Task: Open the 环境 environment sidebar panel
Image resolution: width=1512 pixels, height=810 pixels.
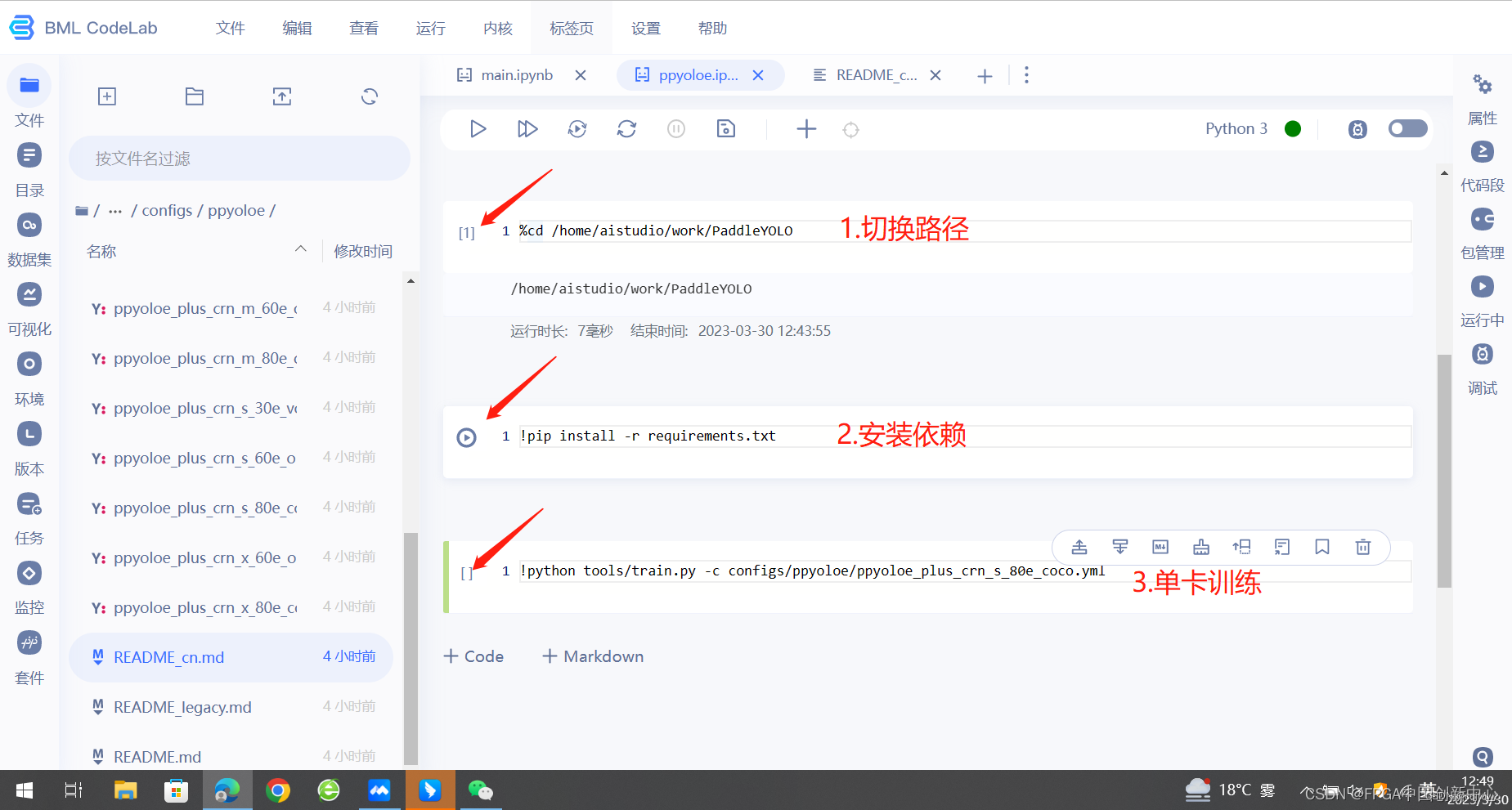Action: pos(29,378)
